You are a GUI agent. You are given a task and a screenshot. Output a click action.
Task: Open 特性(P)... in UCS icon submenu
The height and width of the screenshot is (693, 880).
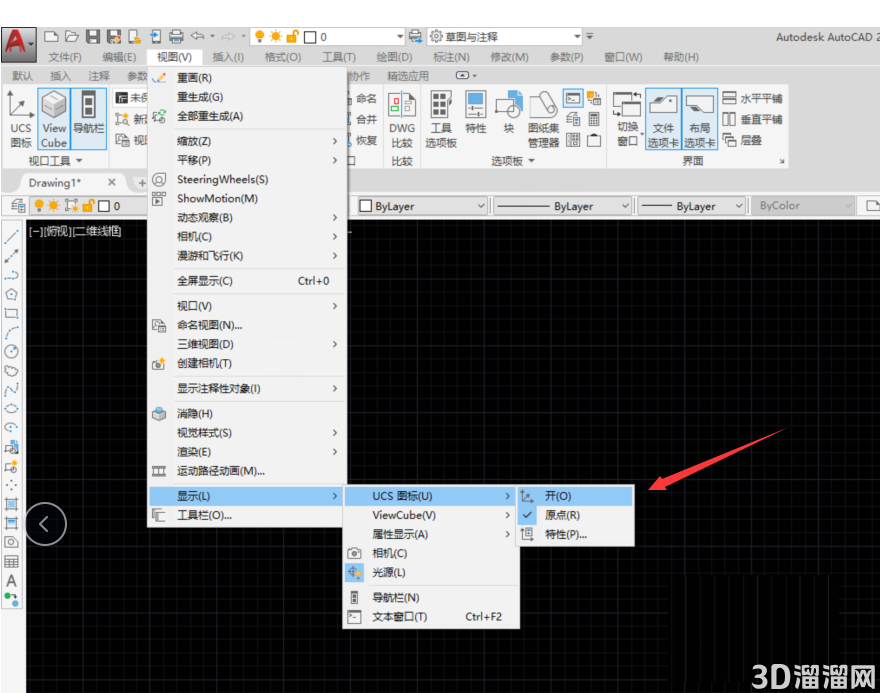tap(576, 534)
